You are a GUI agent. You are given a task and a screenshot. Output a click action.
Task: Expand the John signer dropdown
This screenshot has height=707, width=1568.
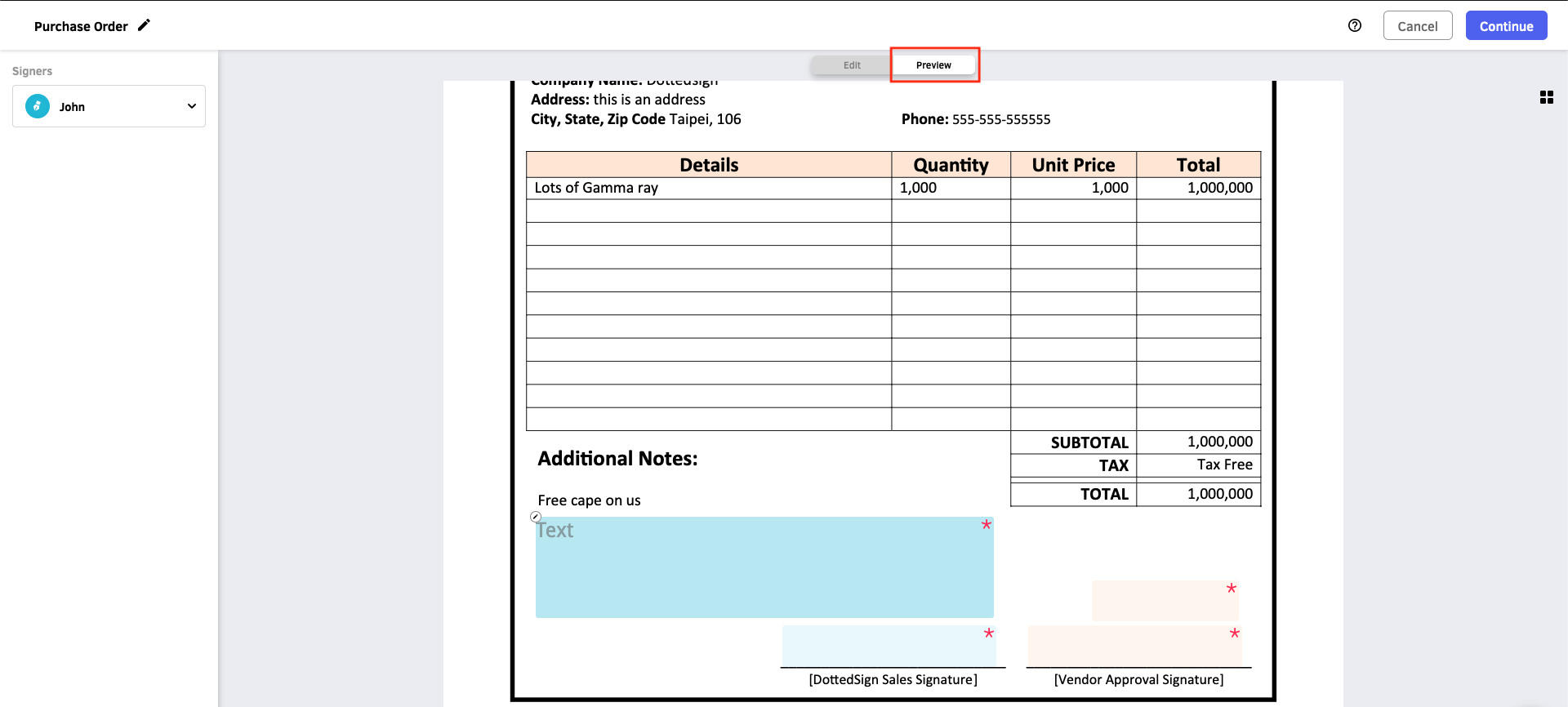[109, 106]
